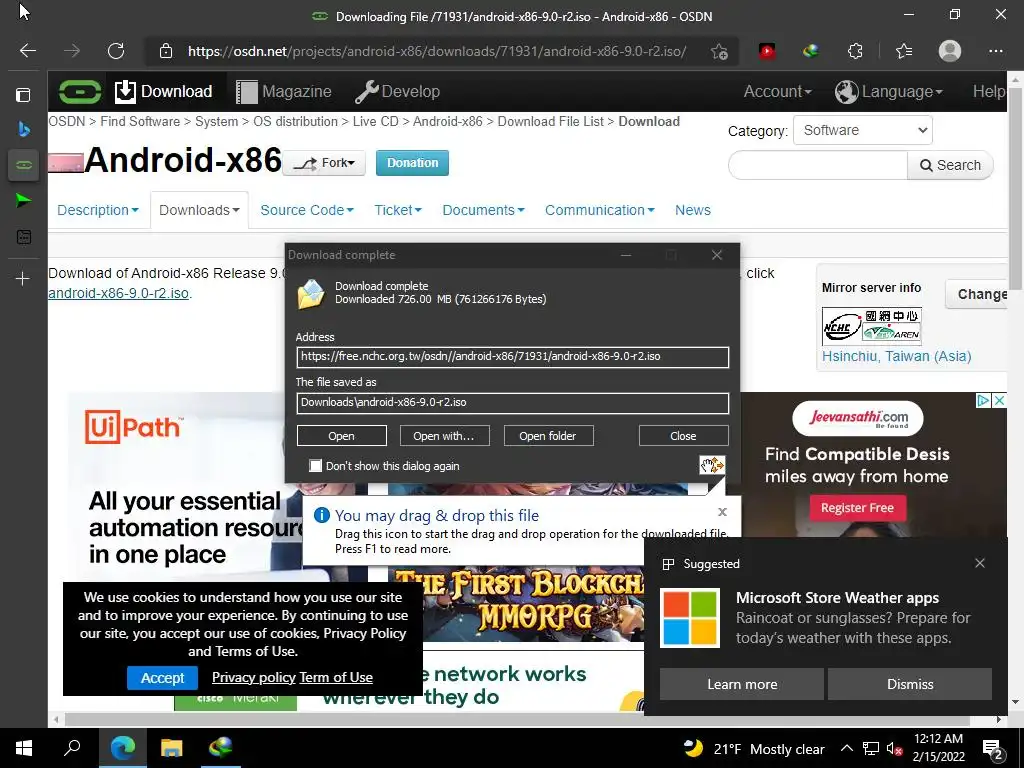The width and height of the screenshot is (1024, 768).
Task: Show hidden system tray icons
Action: coord(846,748)
